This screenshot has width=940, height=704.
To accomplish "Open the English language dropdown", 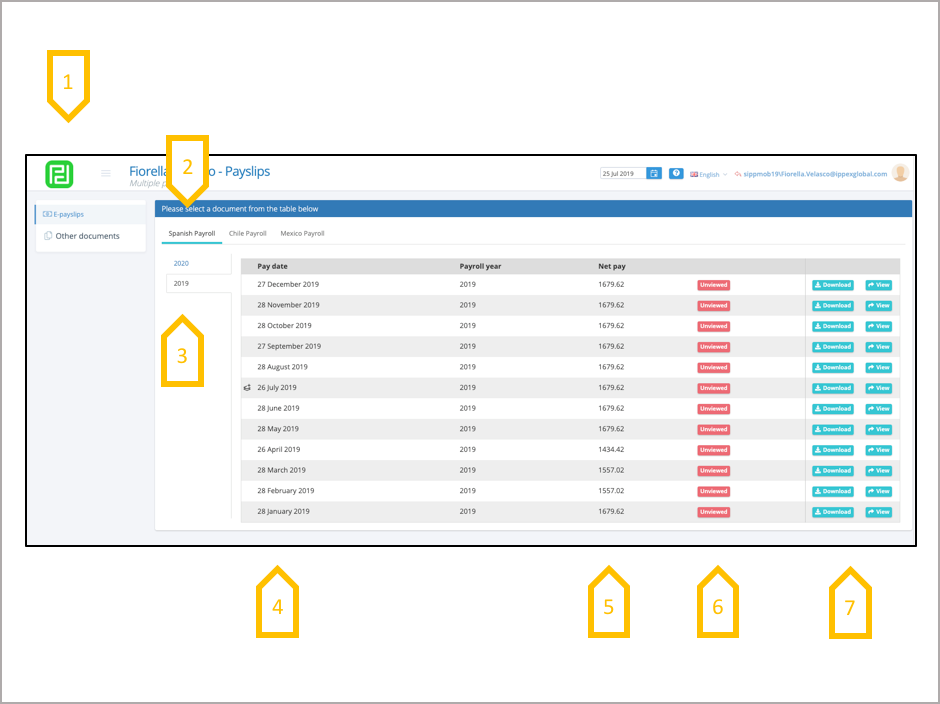I will coord(709,174).
